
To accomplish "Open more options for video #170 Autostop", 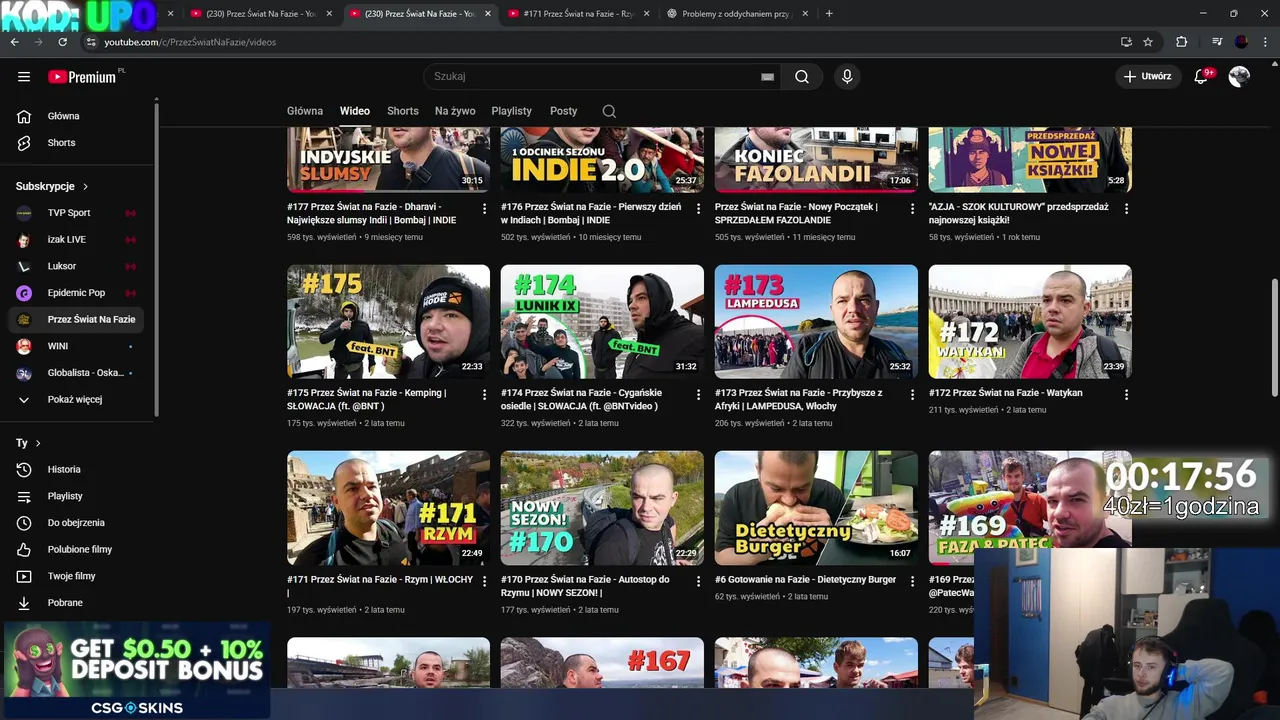I will [x=698, y=581].
